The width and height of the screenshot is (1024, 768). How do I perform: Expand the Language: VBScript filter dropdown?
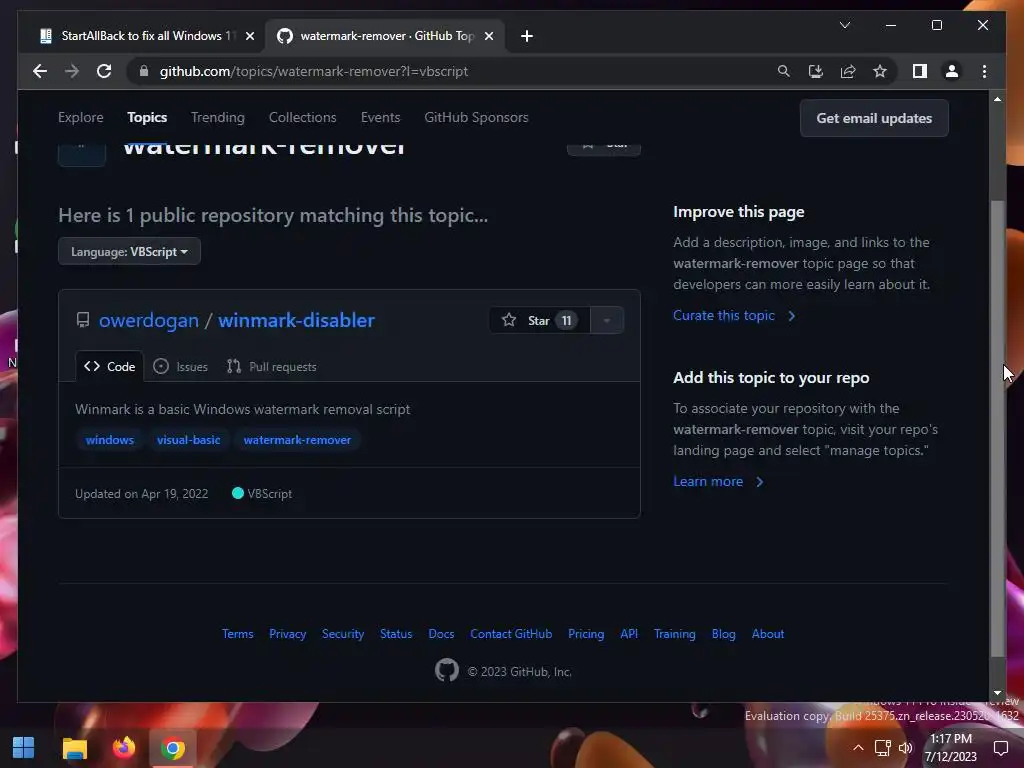pyautogui.click(x=129, y=251)
